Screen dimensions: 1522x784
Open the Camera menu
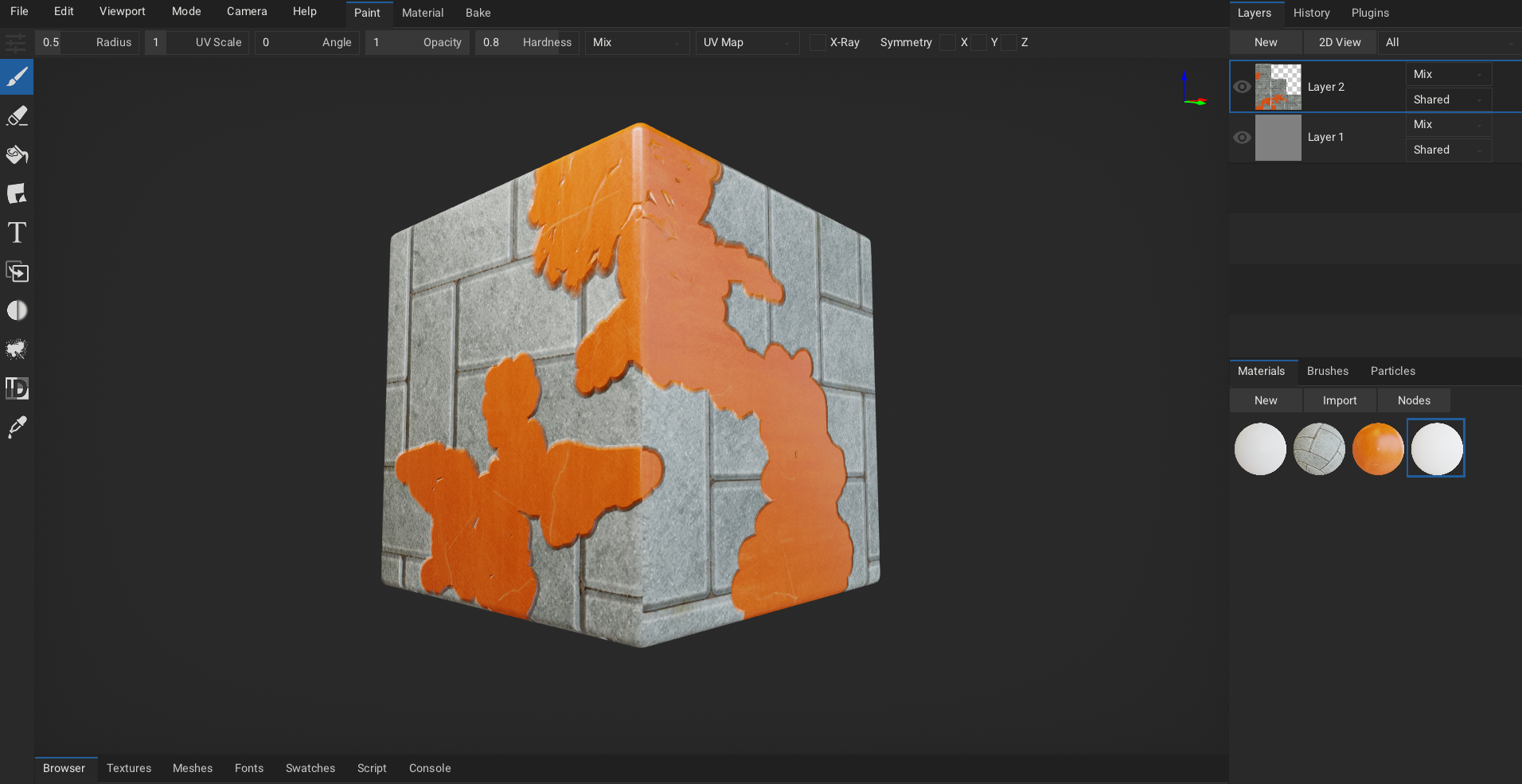(247, 11)
